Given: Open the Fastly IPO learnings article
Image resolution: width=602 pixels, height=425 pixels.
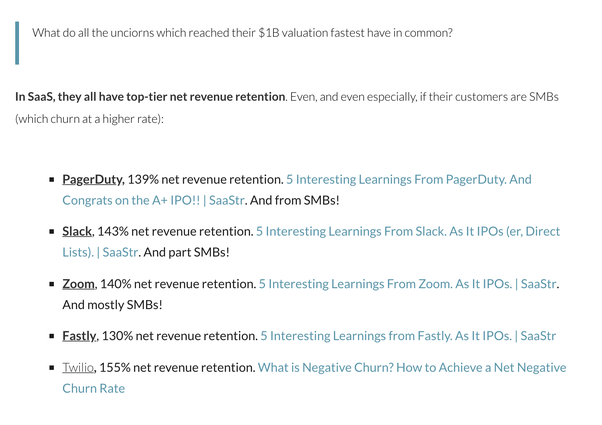Looking at the screenshot, I should (407, 336).
